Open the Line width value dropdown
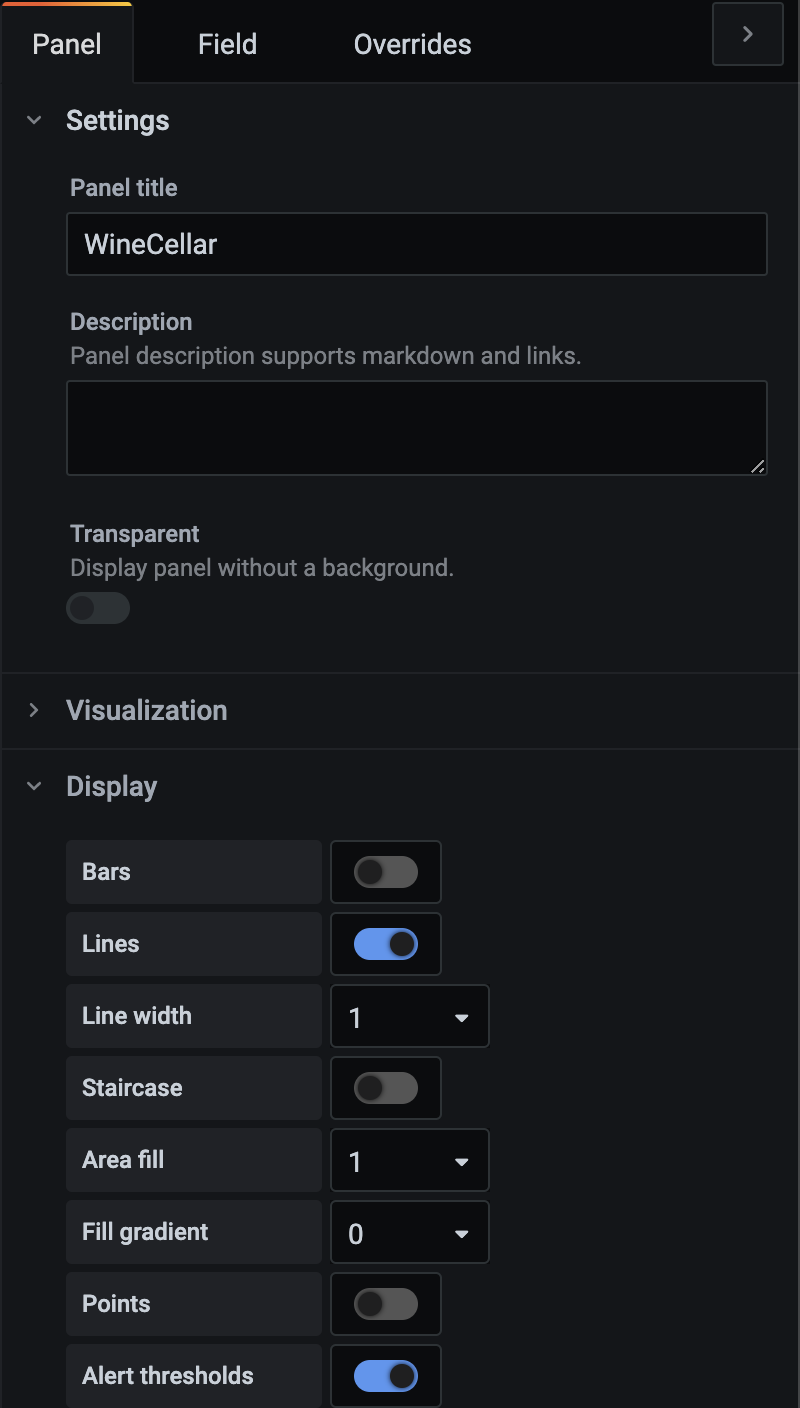 tap(410, 1016)
